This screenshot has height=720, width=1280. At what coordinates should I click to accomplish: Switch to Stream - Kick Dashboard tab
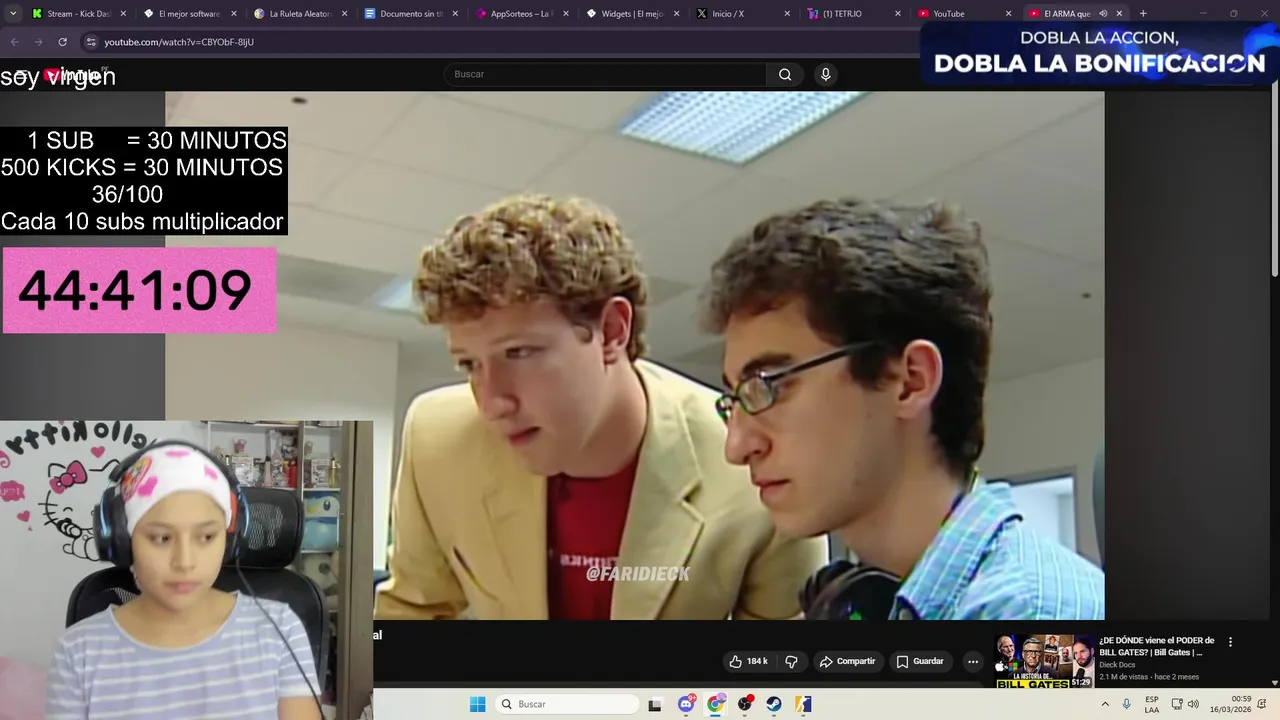tap(78, 14)
